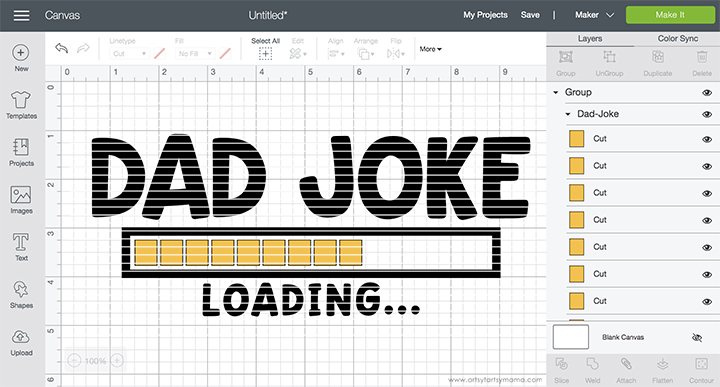Screen dimensions: 720x387
Task: Redo the last action
Action: pos(83,48)
